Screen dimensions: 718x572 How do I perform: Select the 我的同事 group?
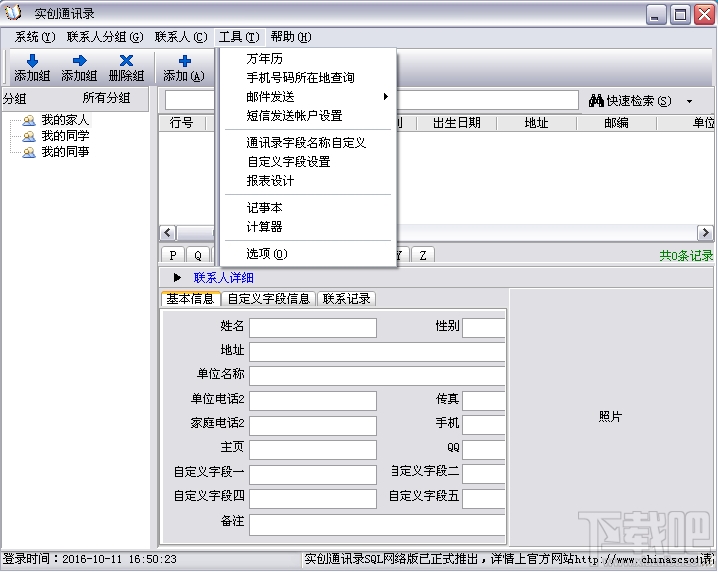pos(65,152)
